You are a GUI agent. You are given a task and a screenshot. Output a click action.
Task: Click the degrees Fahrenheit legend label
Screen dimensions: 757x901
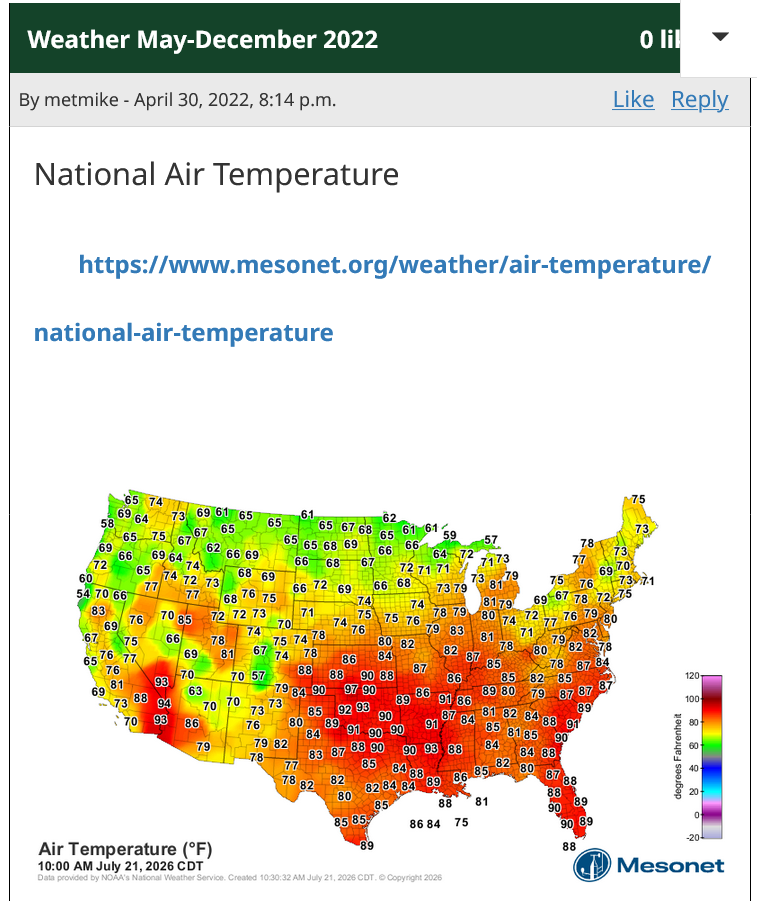click(678, 756)
